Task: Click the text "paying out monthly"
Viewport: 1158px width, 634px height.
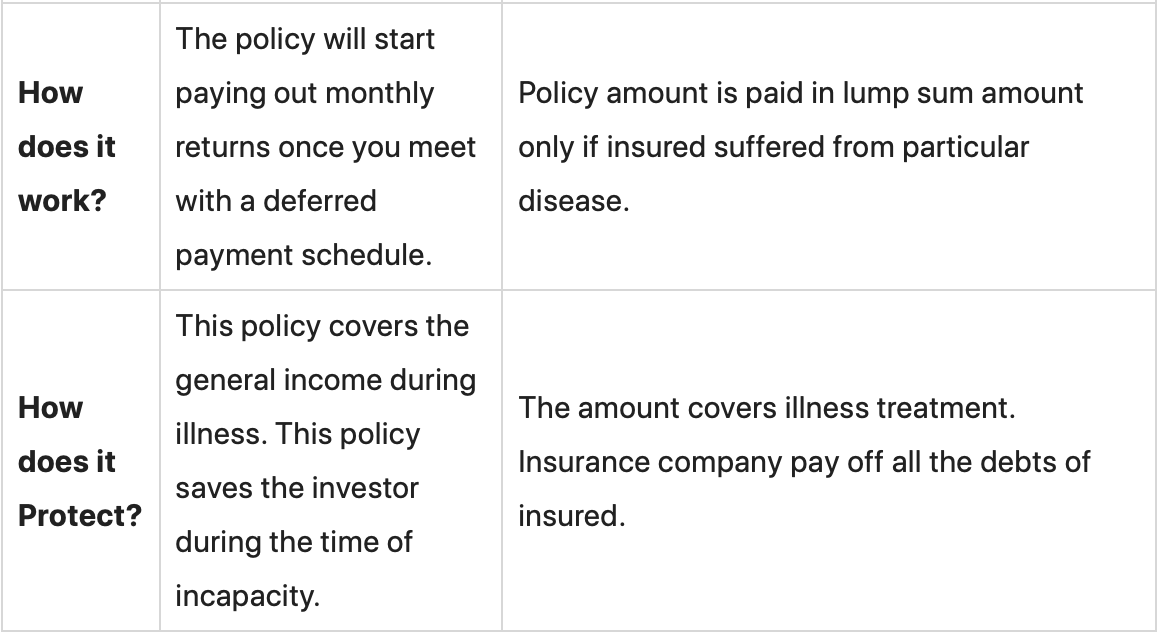Action: (x=305, y=94)
